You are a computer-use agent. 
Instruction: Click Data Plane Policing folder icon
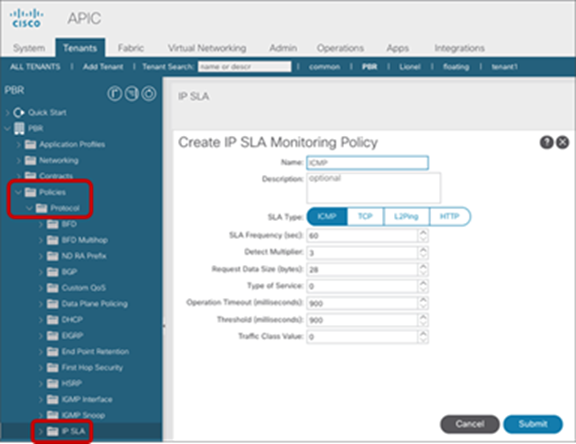(x=53, y=304)
